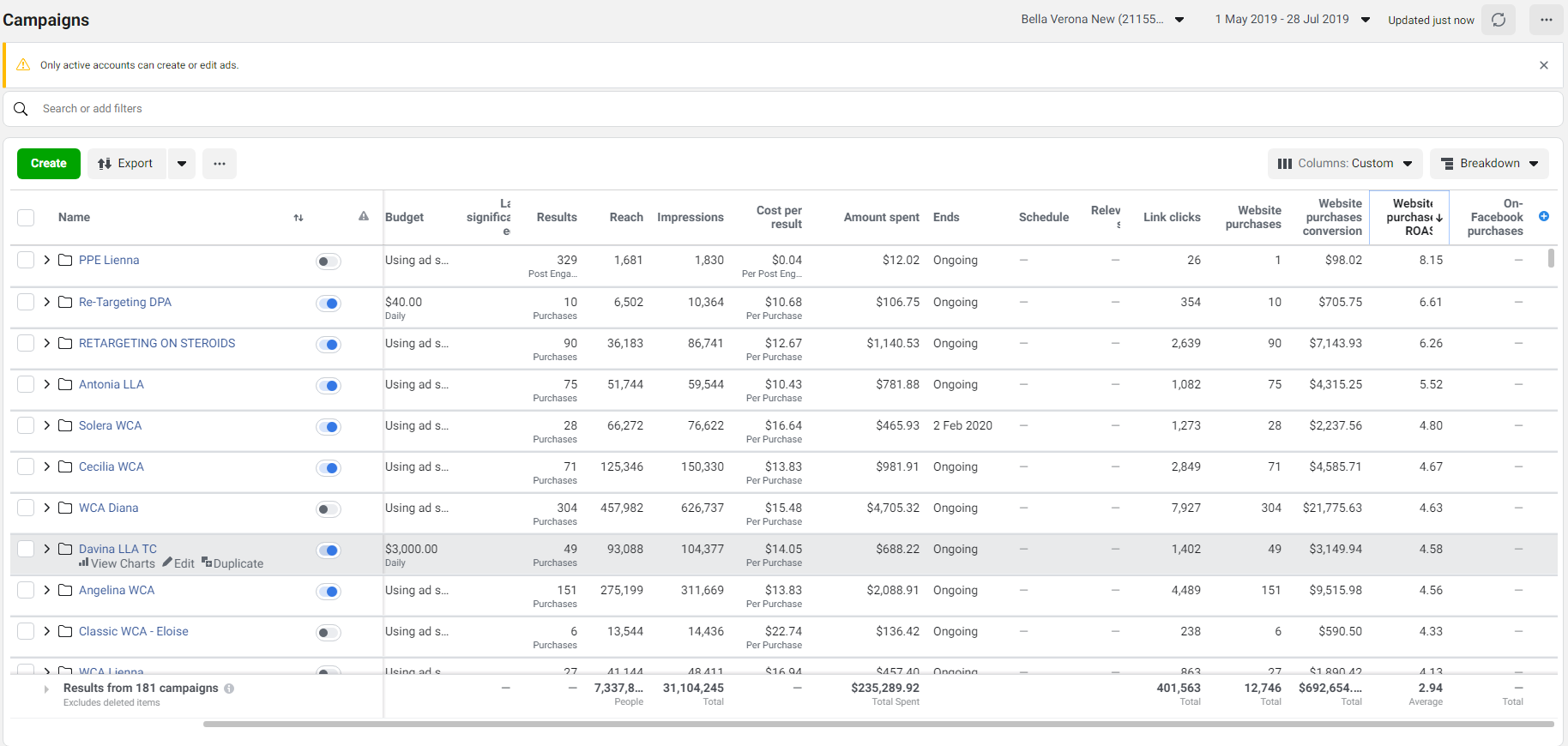Click the folder icon for Solera WCA

[65, 425]
